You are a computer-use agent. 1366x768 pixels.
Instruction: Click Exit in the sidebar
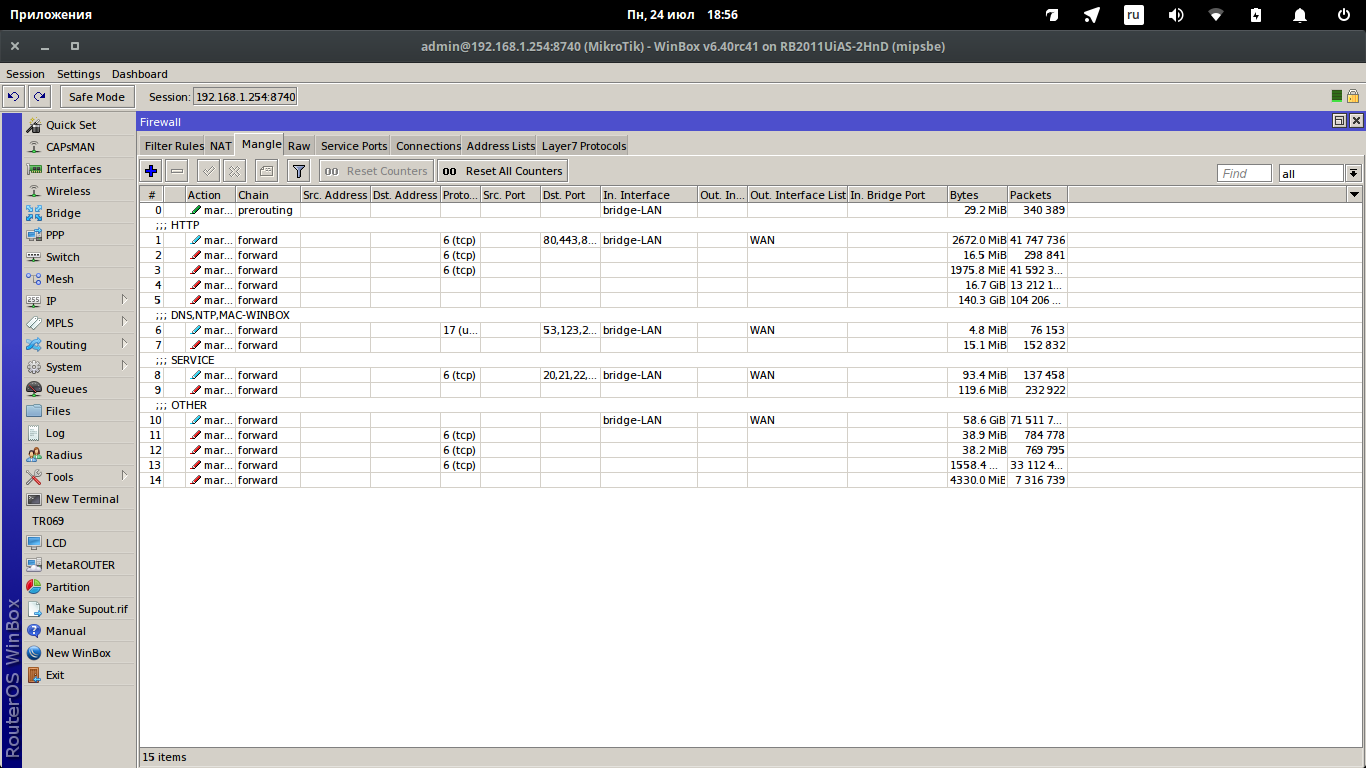pyautogui.click(x=79, y=675)
